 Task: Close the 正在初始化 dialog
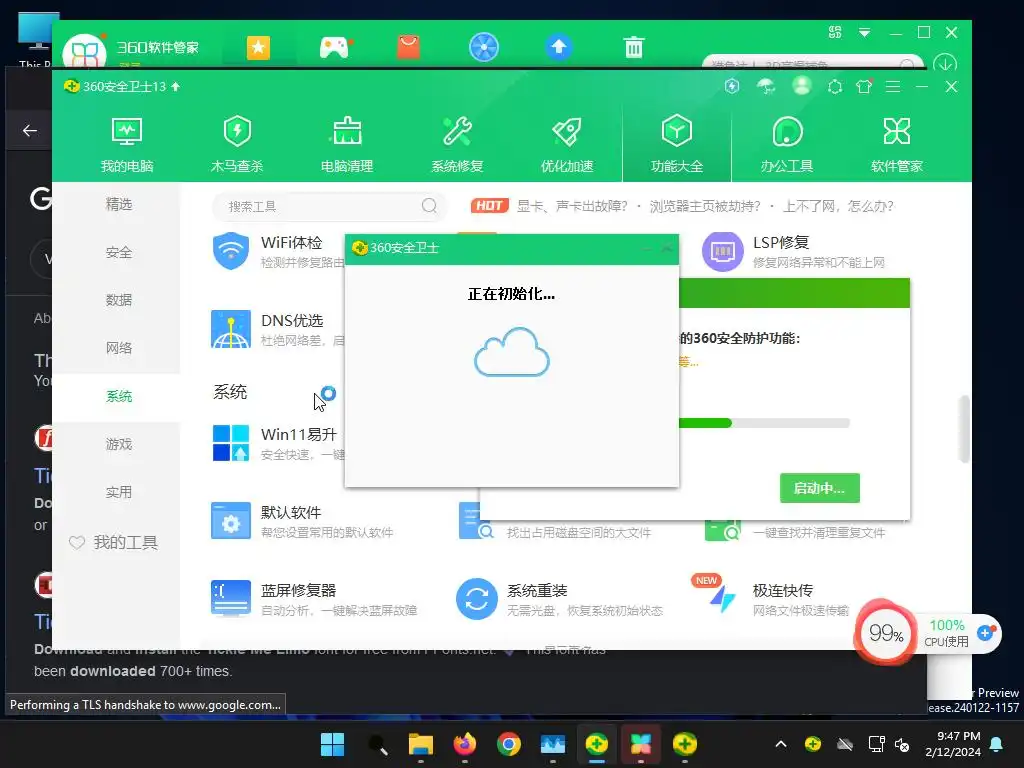click(667, 248)
